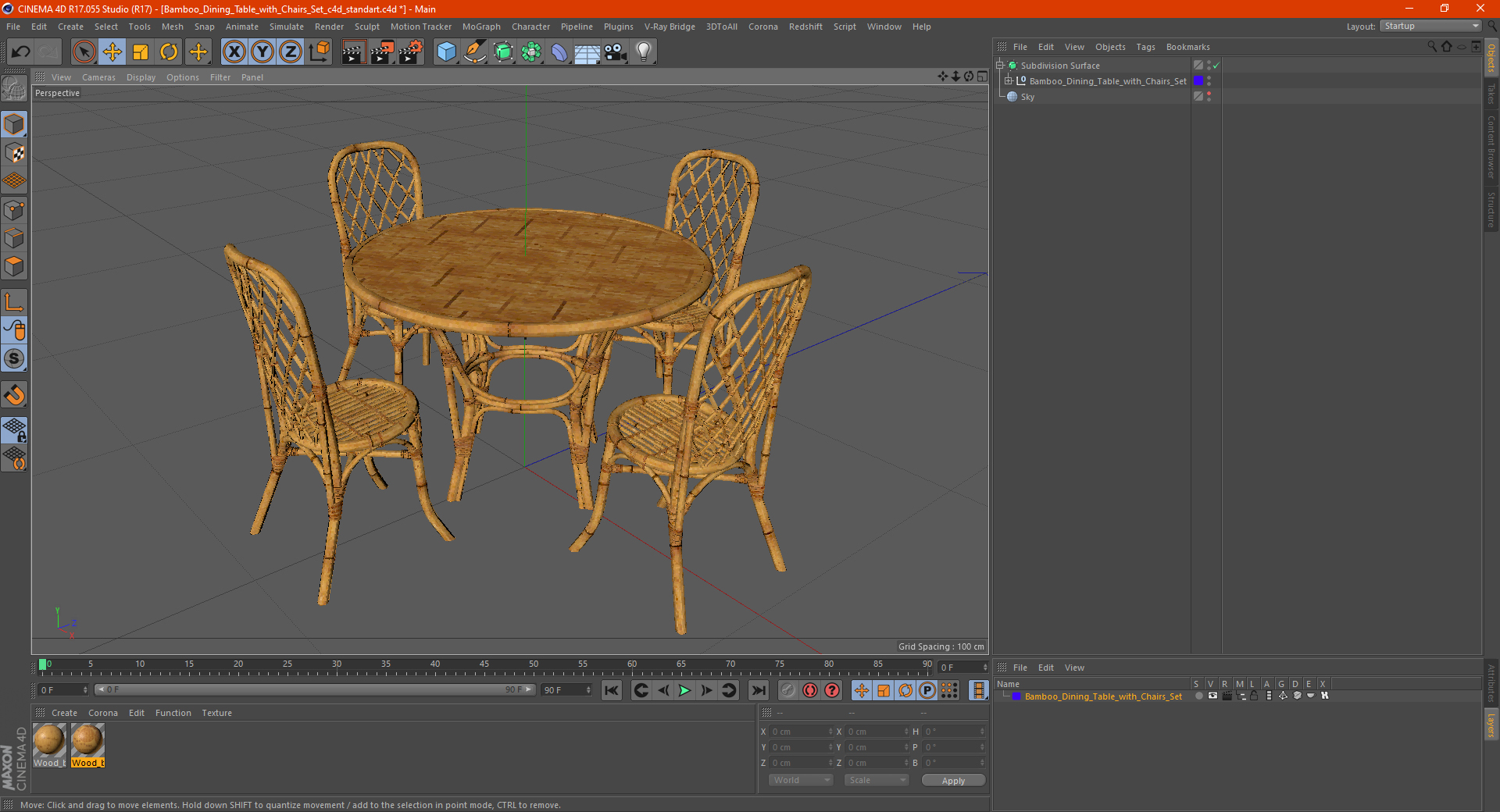Click the X position input field
The image size is (1500, 812).
[x=800, y=732]
